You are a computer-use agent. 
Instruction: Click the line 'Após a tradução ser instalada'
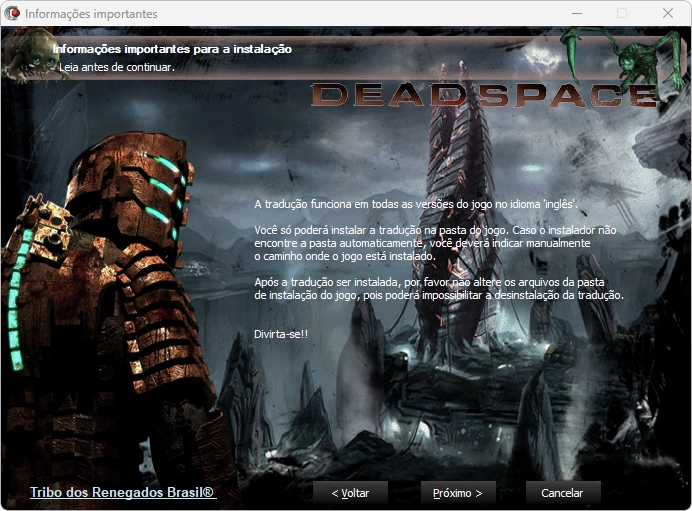click(429, 282)
